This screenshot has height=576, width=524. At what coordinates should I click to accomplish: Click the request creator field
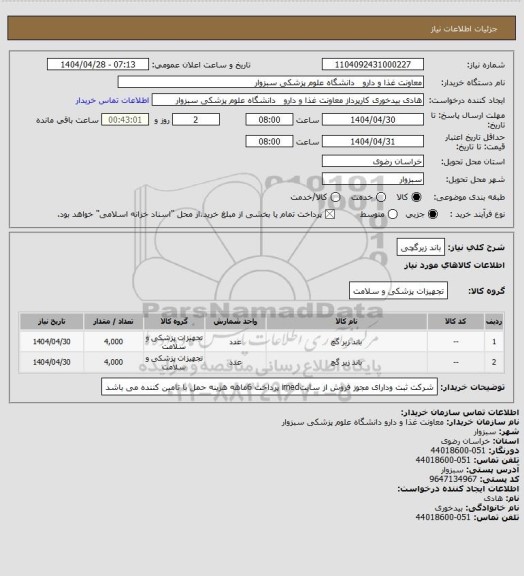click(x=288, y=100)
